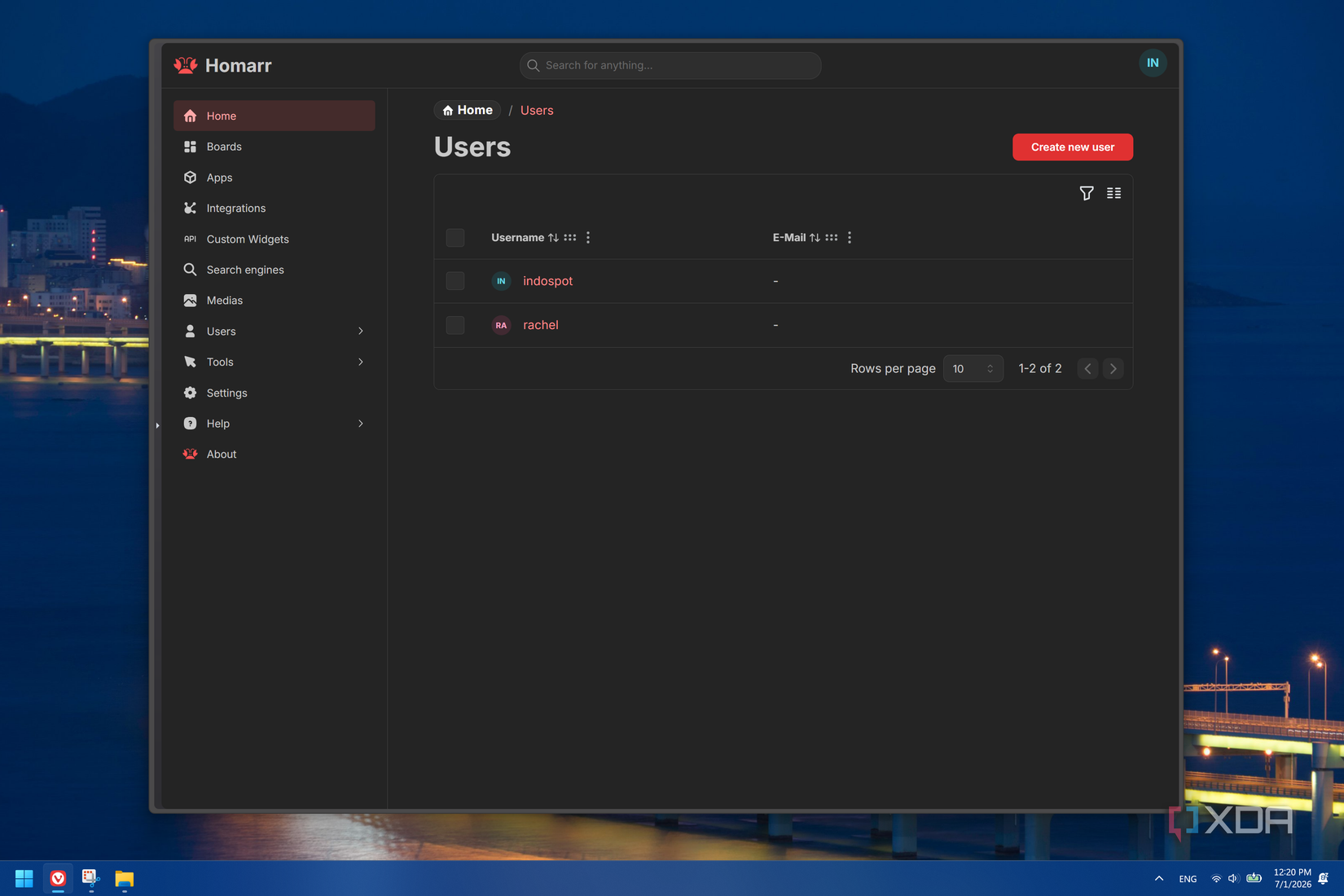Open the Home menu item

pos(275,116)
